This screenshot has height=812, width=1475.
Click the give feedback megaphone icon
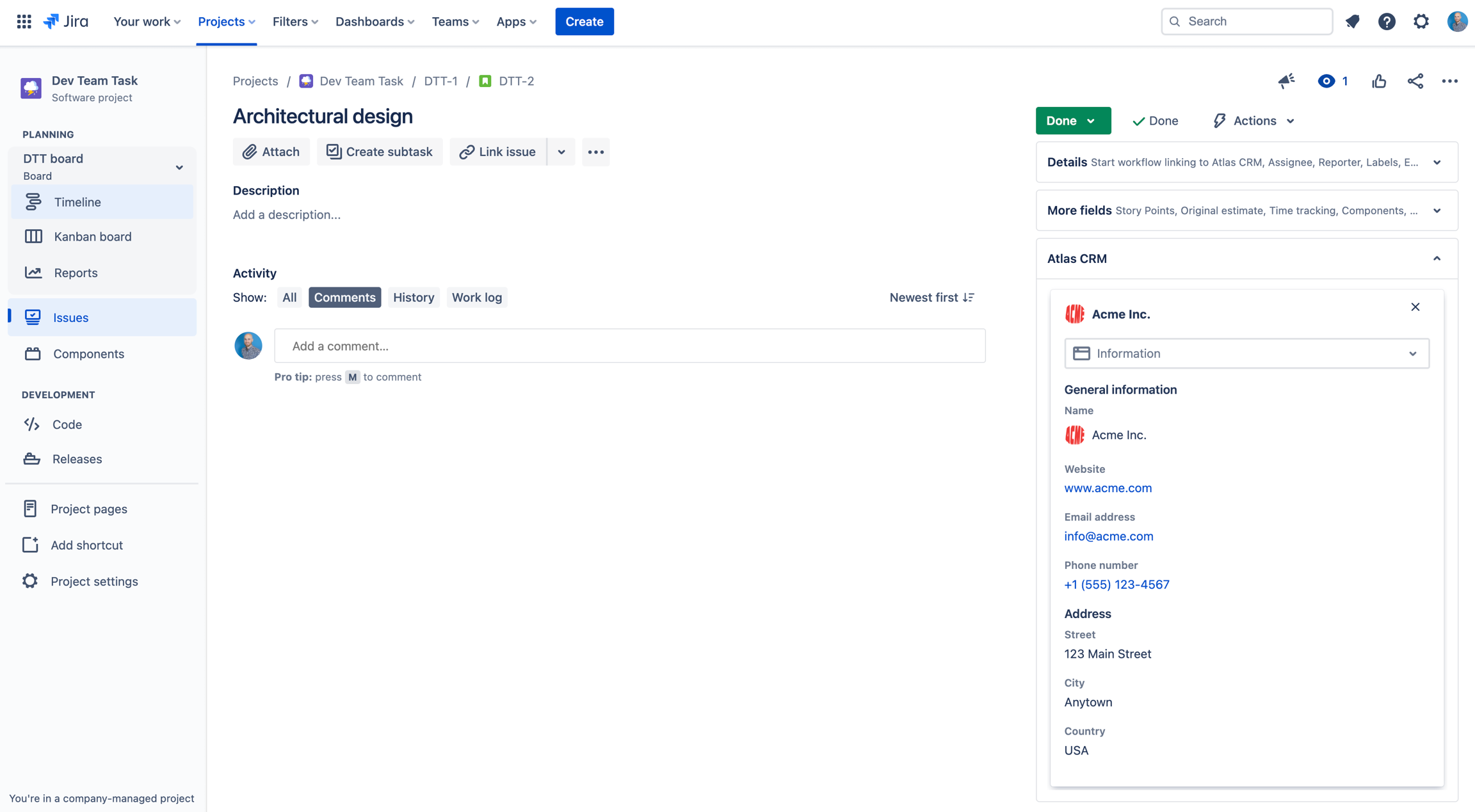click(x=1286, y=81)
